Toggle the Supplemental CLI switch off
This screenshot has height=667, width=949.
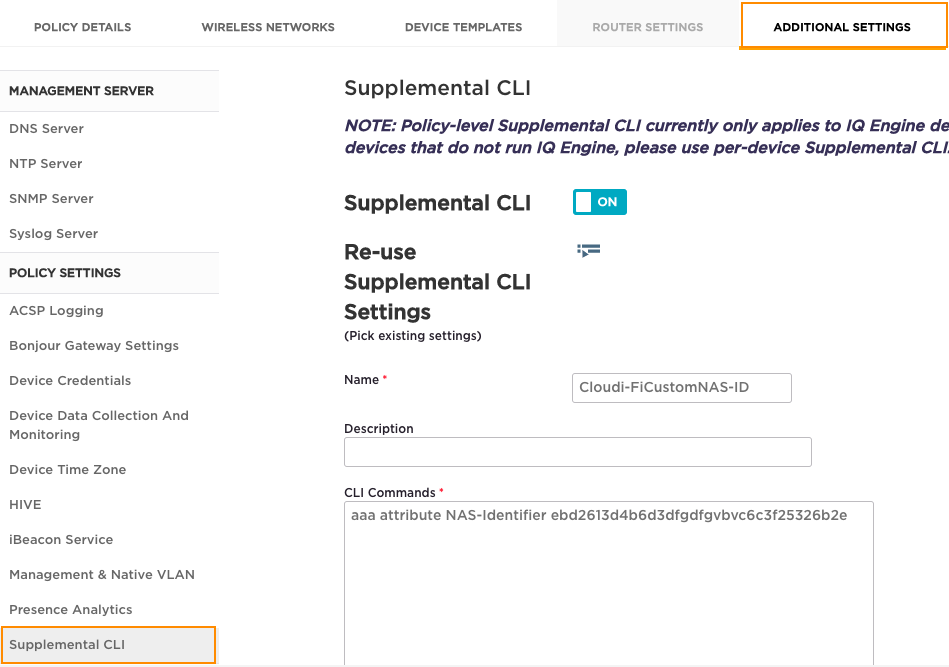pyautogui.click(x=599, y=202)
